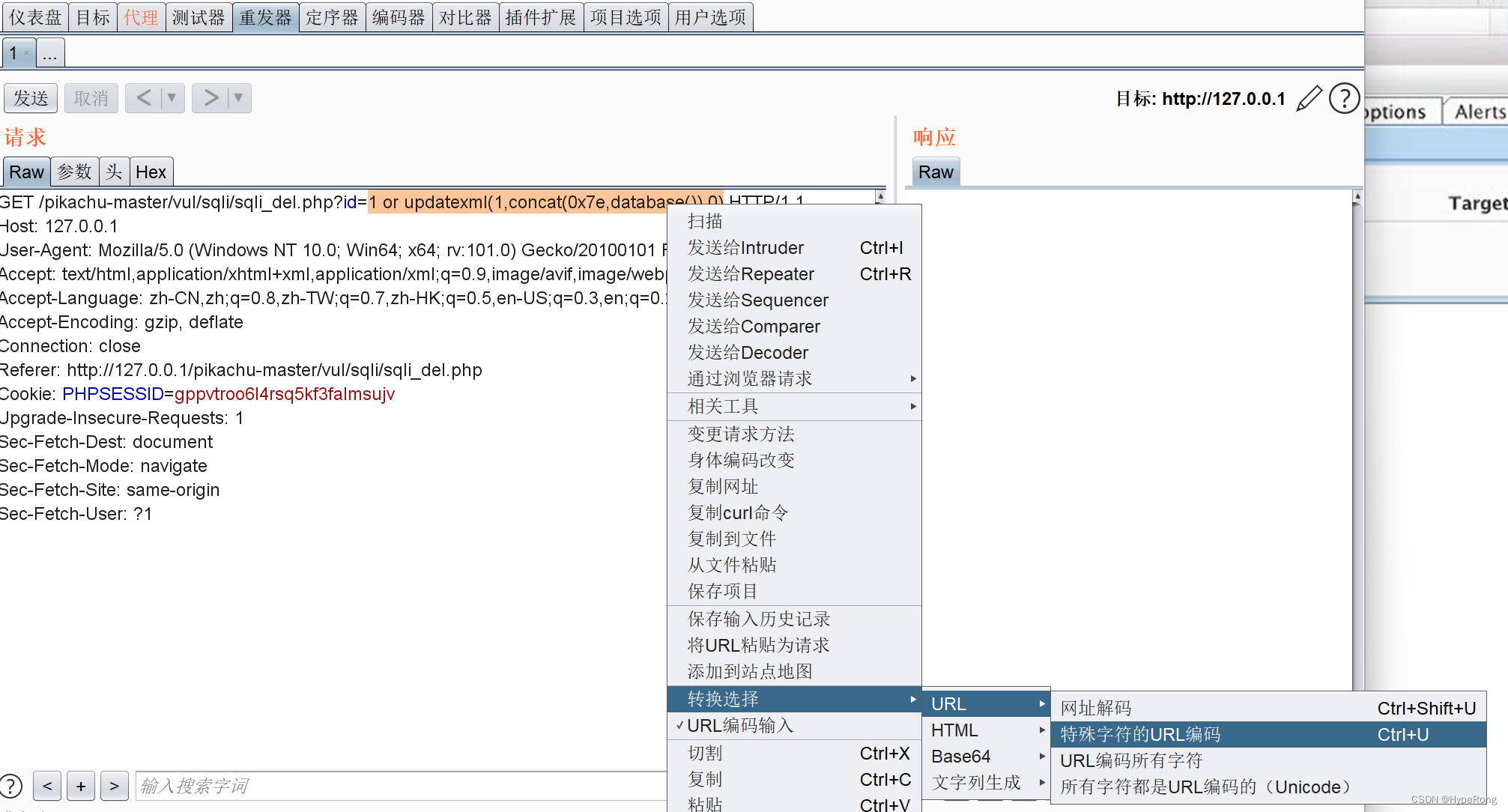This screenshot has width=1508, height=812.
Task: Select request 头 tab
Action: pyautogui.click(x=114, y=172)
